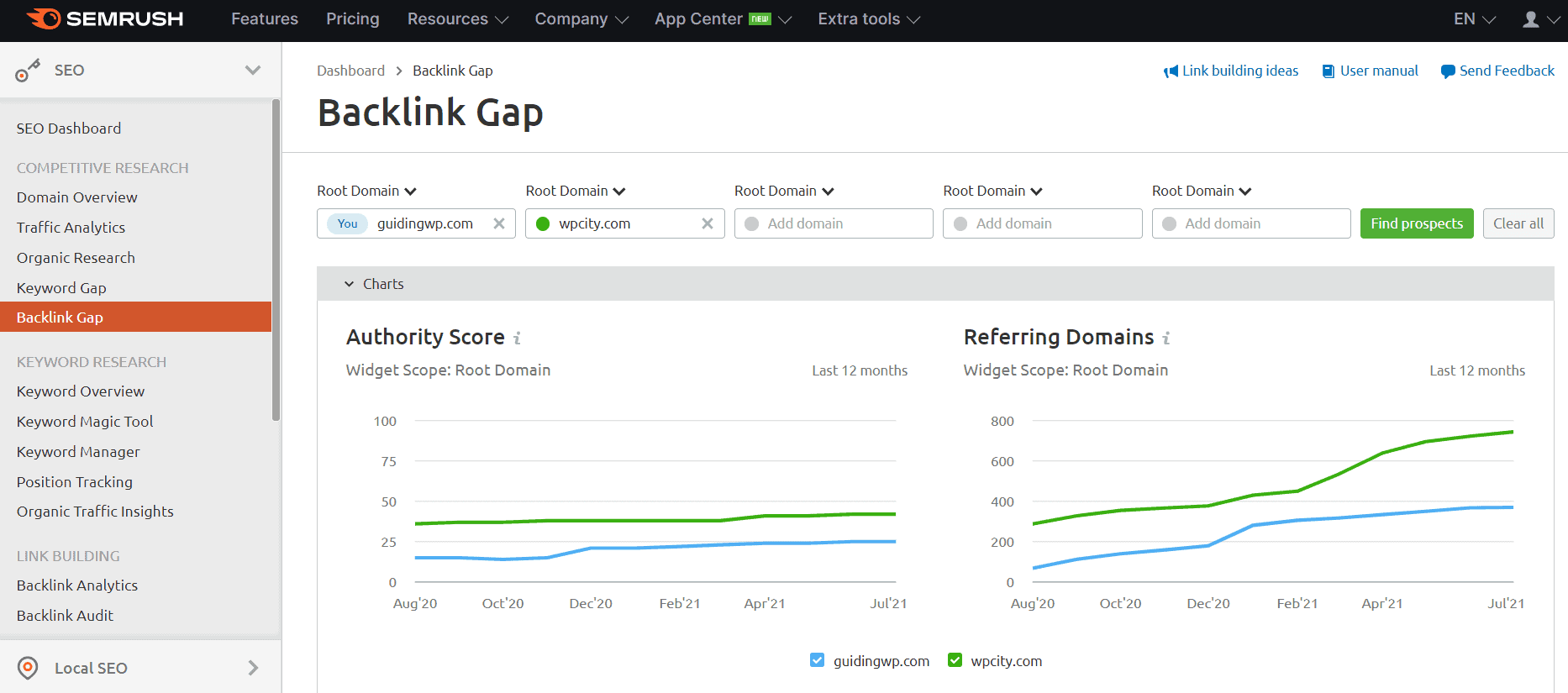Expand the SEO sidebar section chevron

tap(252, 71)
